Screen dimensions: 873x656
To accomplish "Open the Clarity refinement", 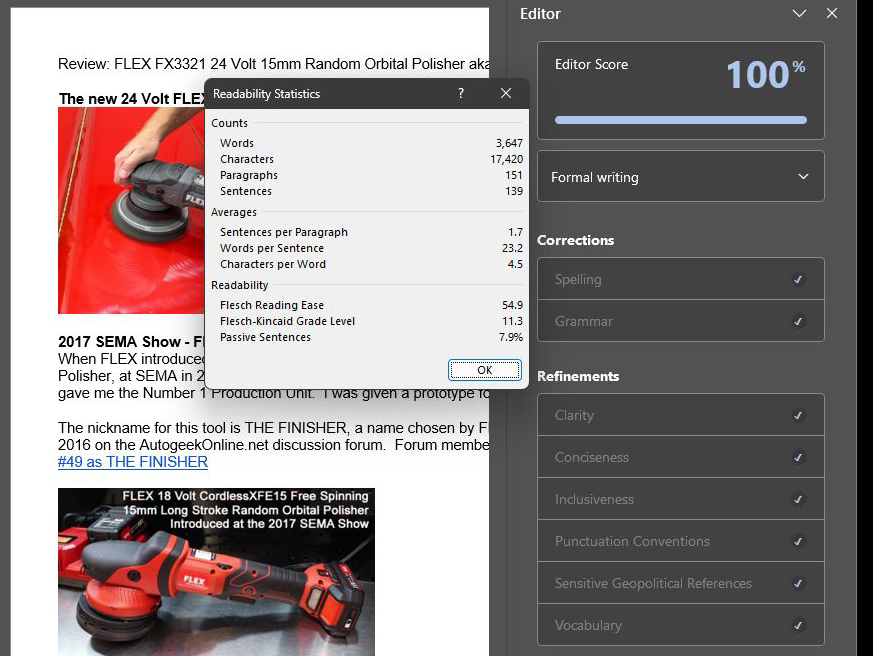I will pos(680,415).
